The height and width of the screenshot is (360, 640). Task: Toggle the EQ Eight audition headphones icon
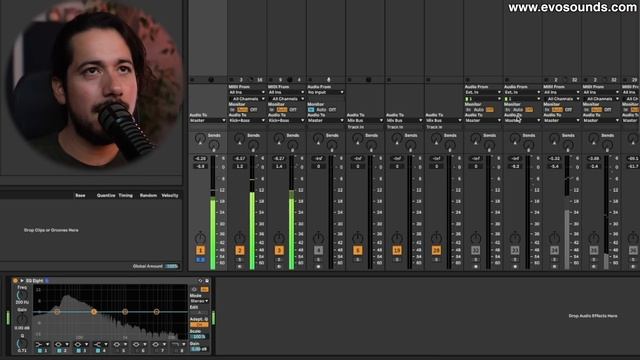click(194, 289)
